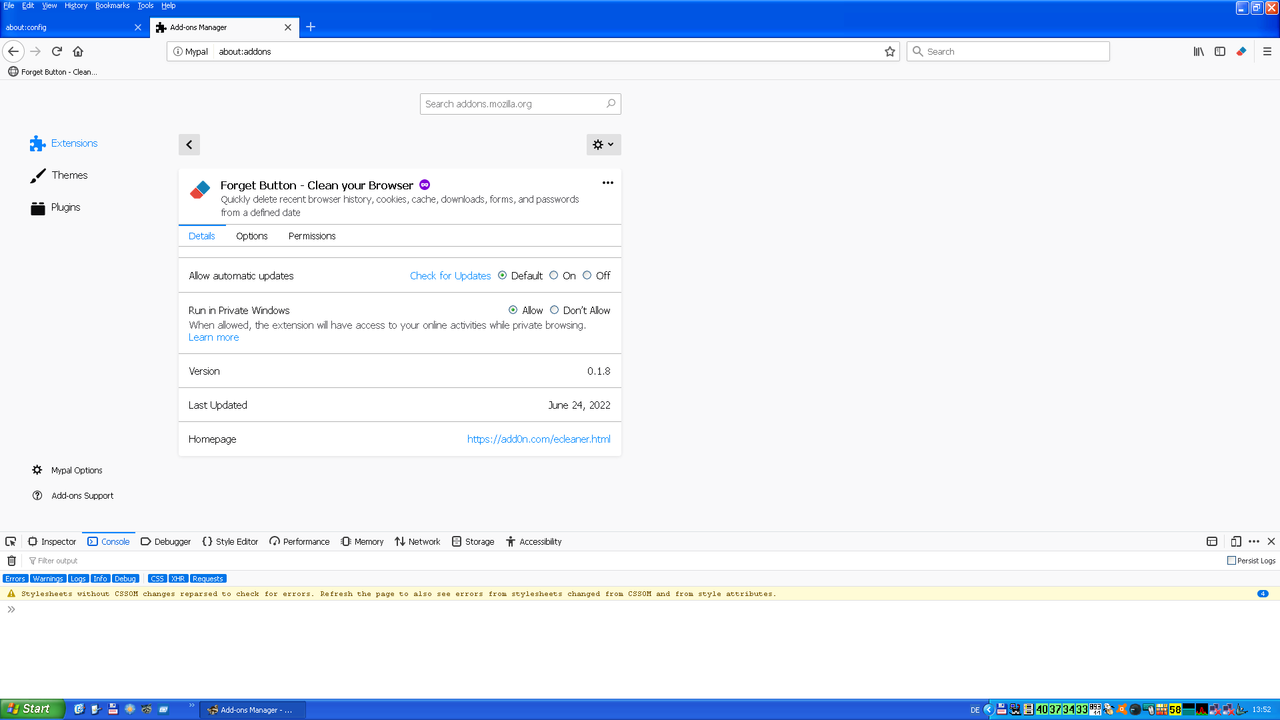Open the gear tools dropdown for add-ons
The image size is (1280, 720).
point(604,144)
